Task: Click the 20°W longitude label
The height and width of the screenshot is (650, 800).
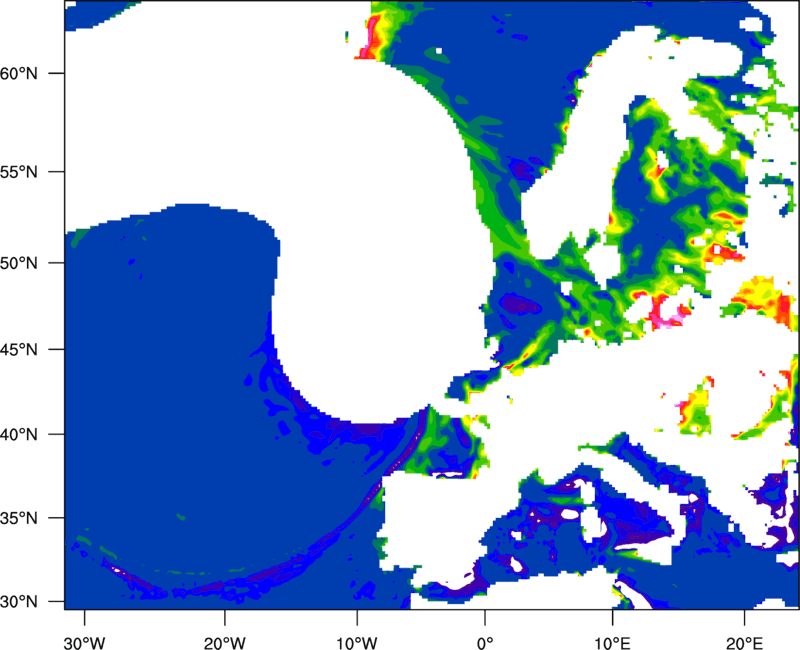Action: pyautogui.click(x=224, y=643)
